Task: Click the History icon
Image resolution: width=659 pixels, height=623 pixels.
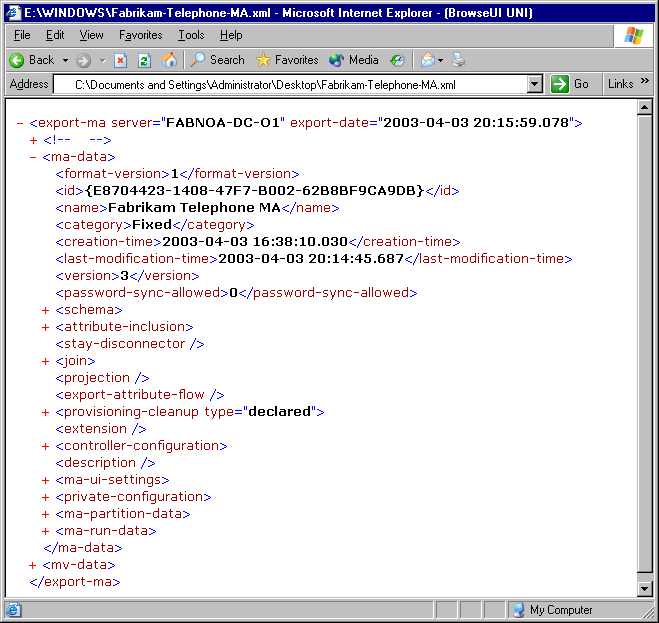Action: click(x=397, y=61)
